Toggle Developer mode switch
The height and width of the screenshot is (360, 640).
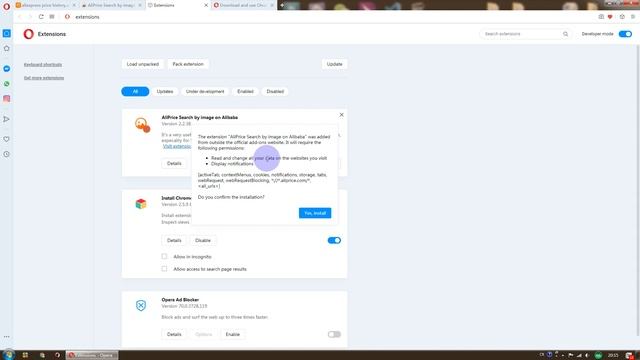click(625, 34)
